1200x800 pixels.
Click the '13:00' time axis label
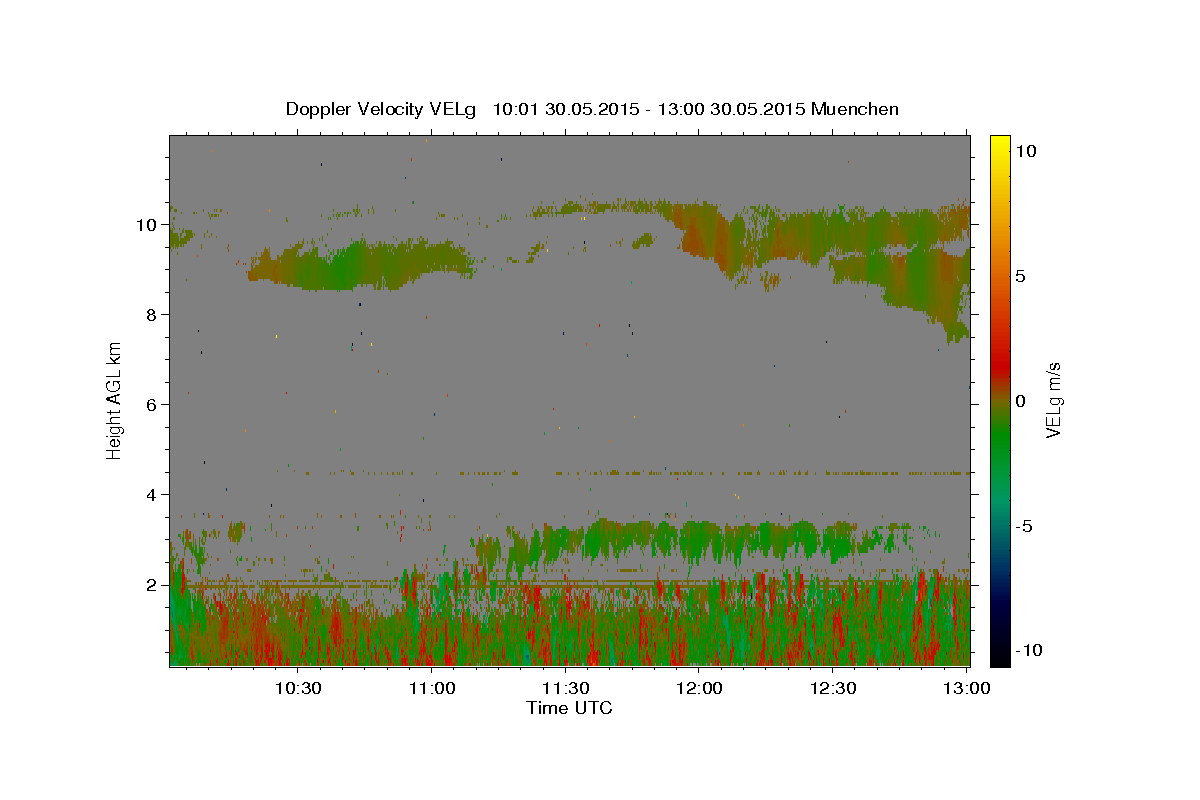click(966, 688)
